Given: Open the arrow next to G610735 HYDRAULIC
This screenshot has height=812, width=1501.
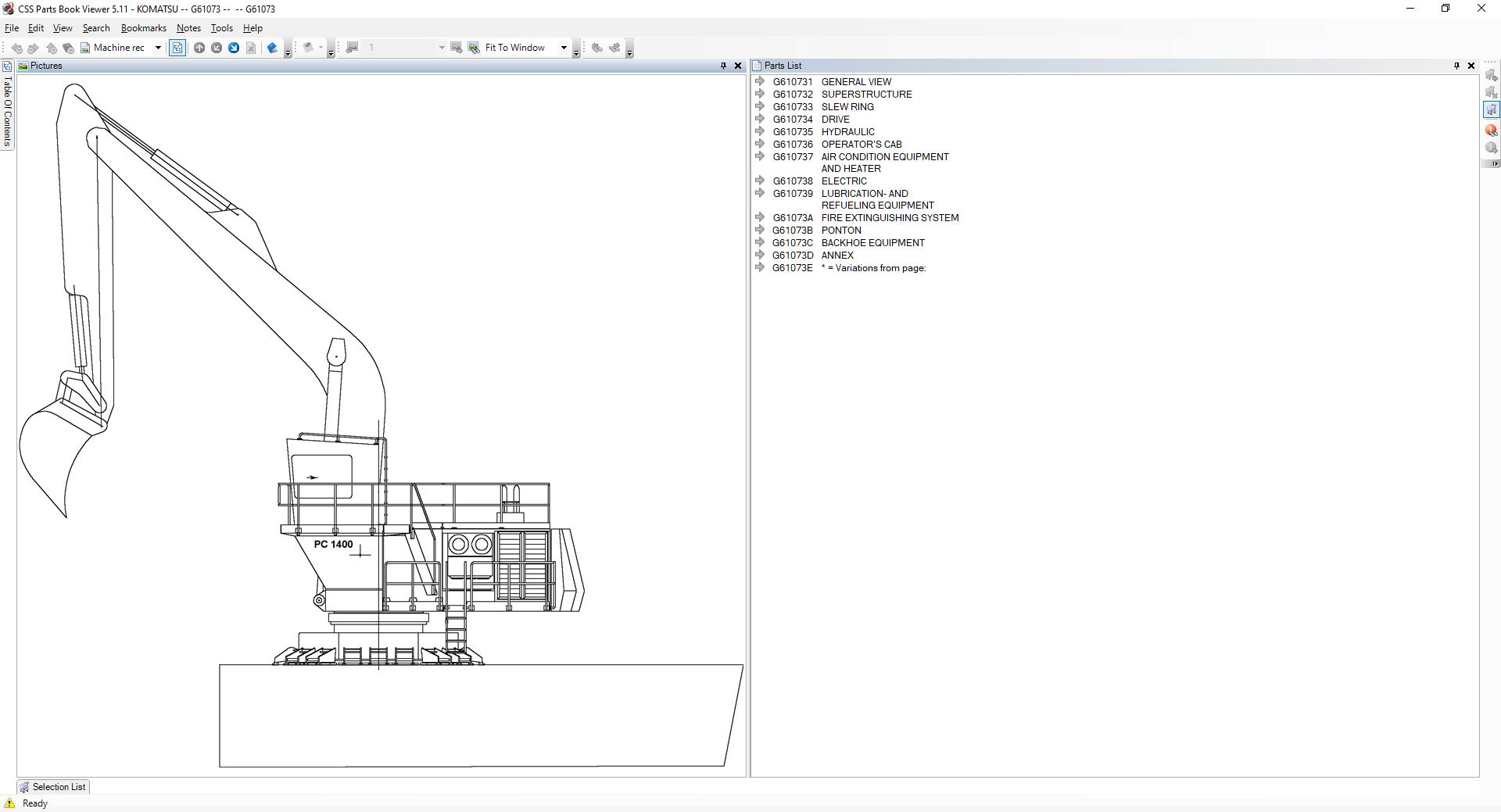Looking at the screenshot, I should pyautogui.click(x=759, y=131).
